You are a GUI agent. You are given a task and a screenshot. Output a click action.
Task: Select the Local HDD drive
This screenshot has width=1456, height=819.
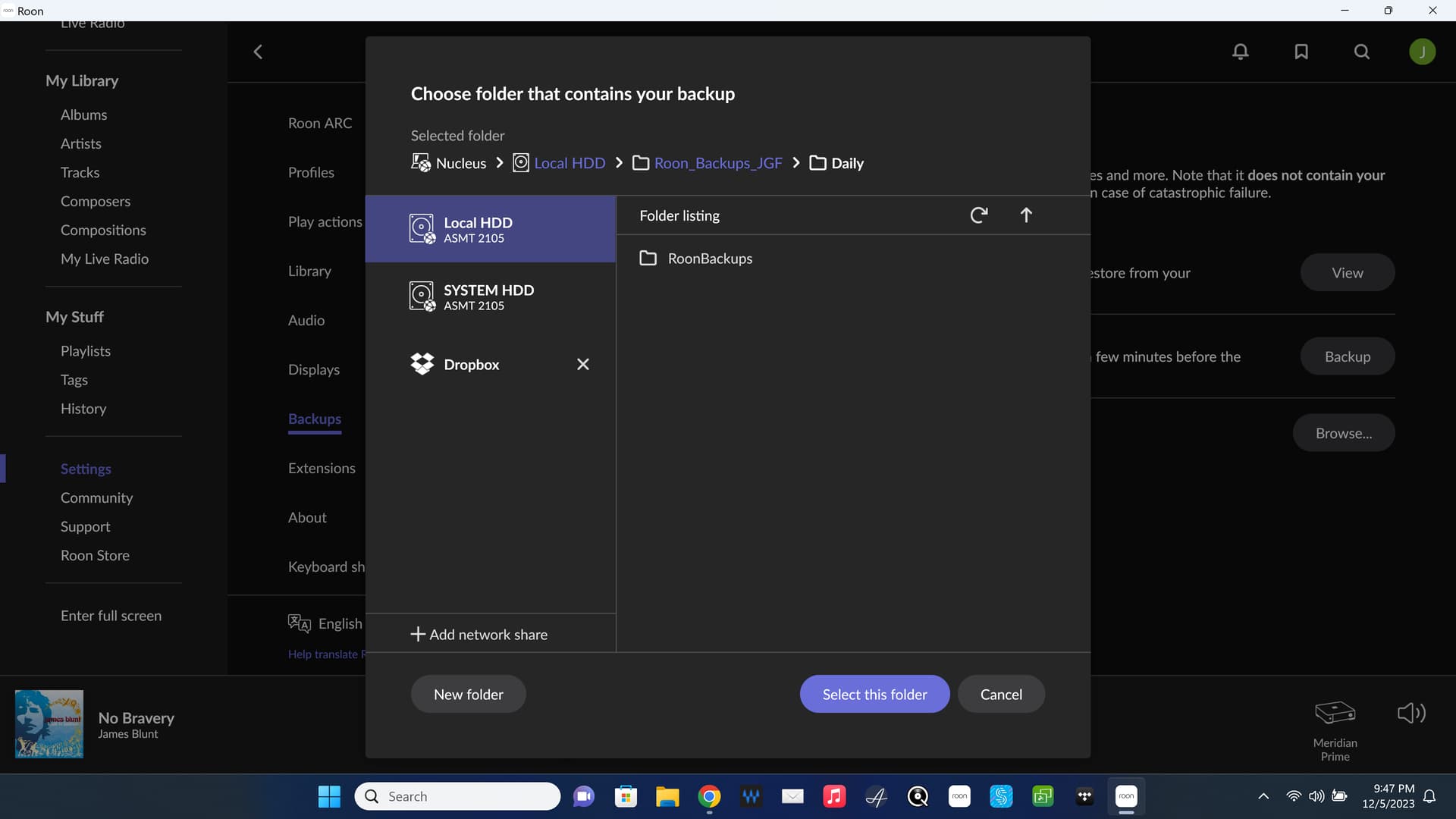(490, 229)
